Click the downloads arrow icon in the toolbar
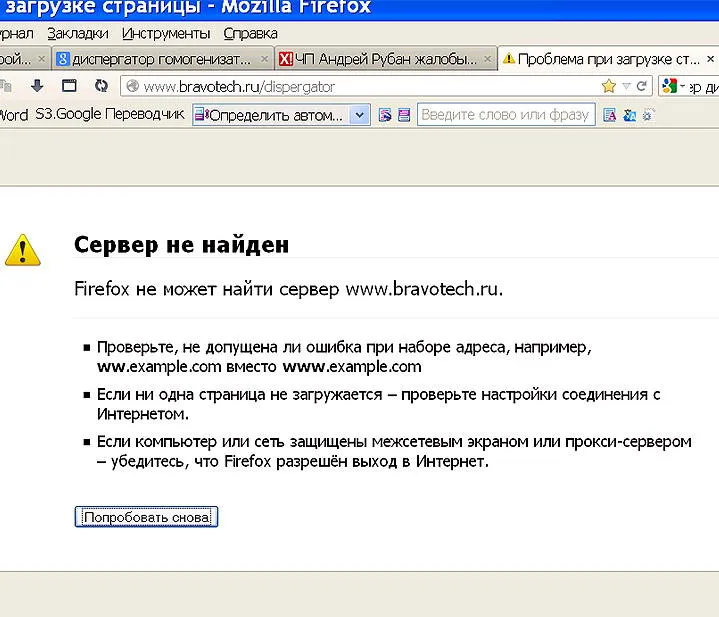 pos(37,86)
